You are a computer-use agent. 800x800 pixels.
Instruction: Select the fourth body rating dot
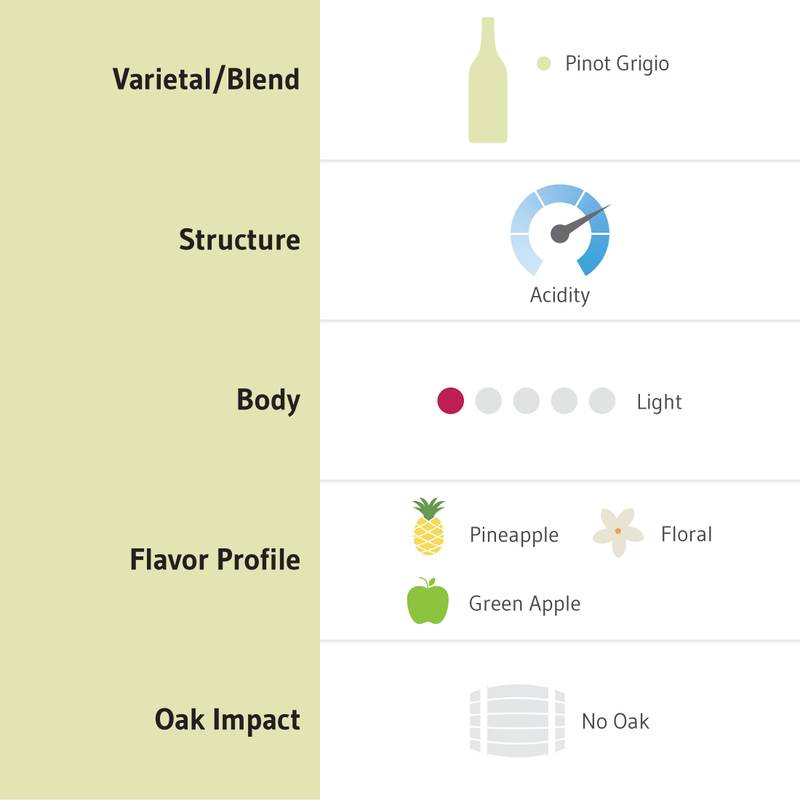click(x=564, y=401)
